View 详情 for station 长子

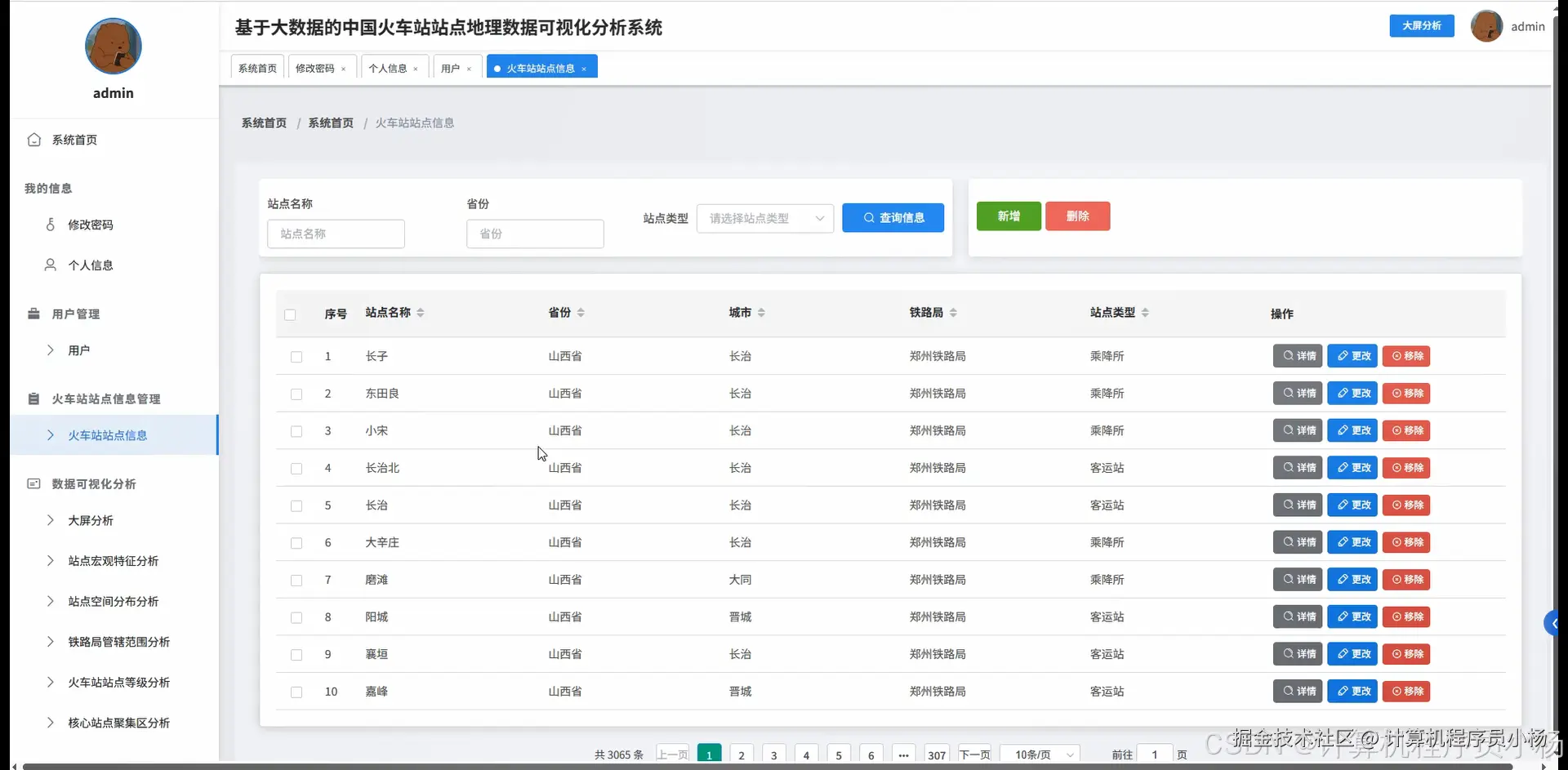1298,356
